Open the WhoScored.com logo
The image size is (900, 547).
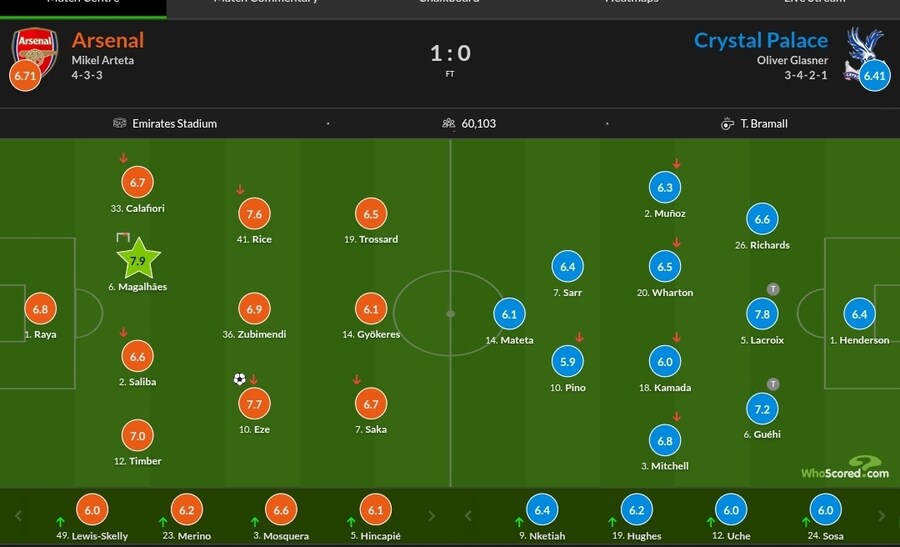[x=844, y=469]
